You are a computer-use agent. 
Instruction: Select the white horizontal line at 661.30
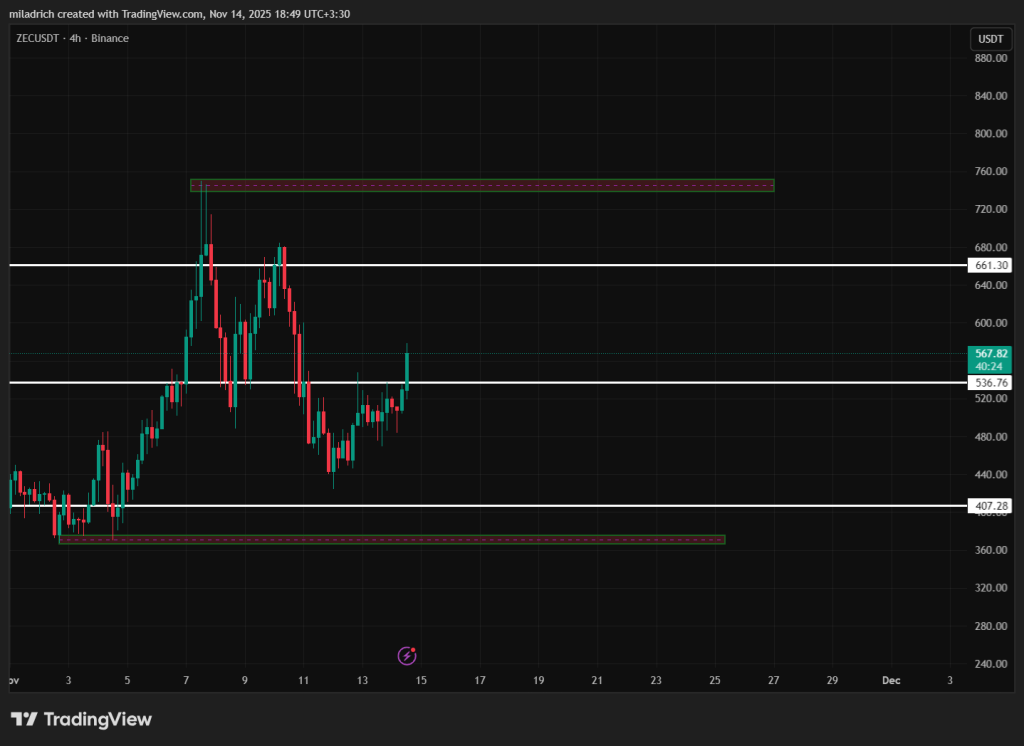pos(600,265)
